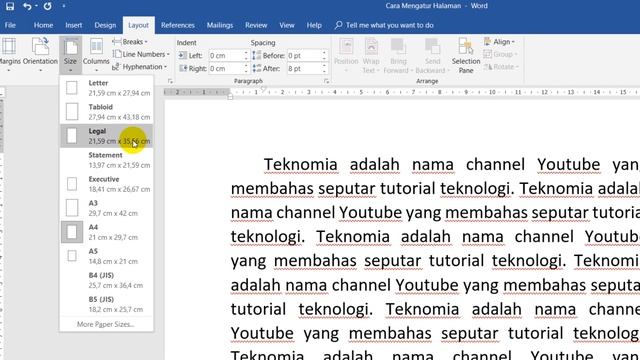Click the Indent Right spinner arrows

point(246,69)
